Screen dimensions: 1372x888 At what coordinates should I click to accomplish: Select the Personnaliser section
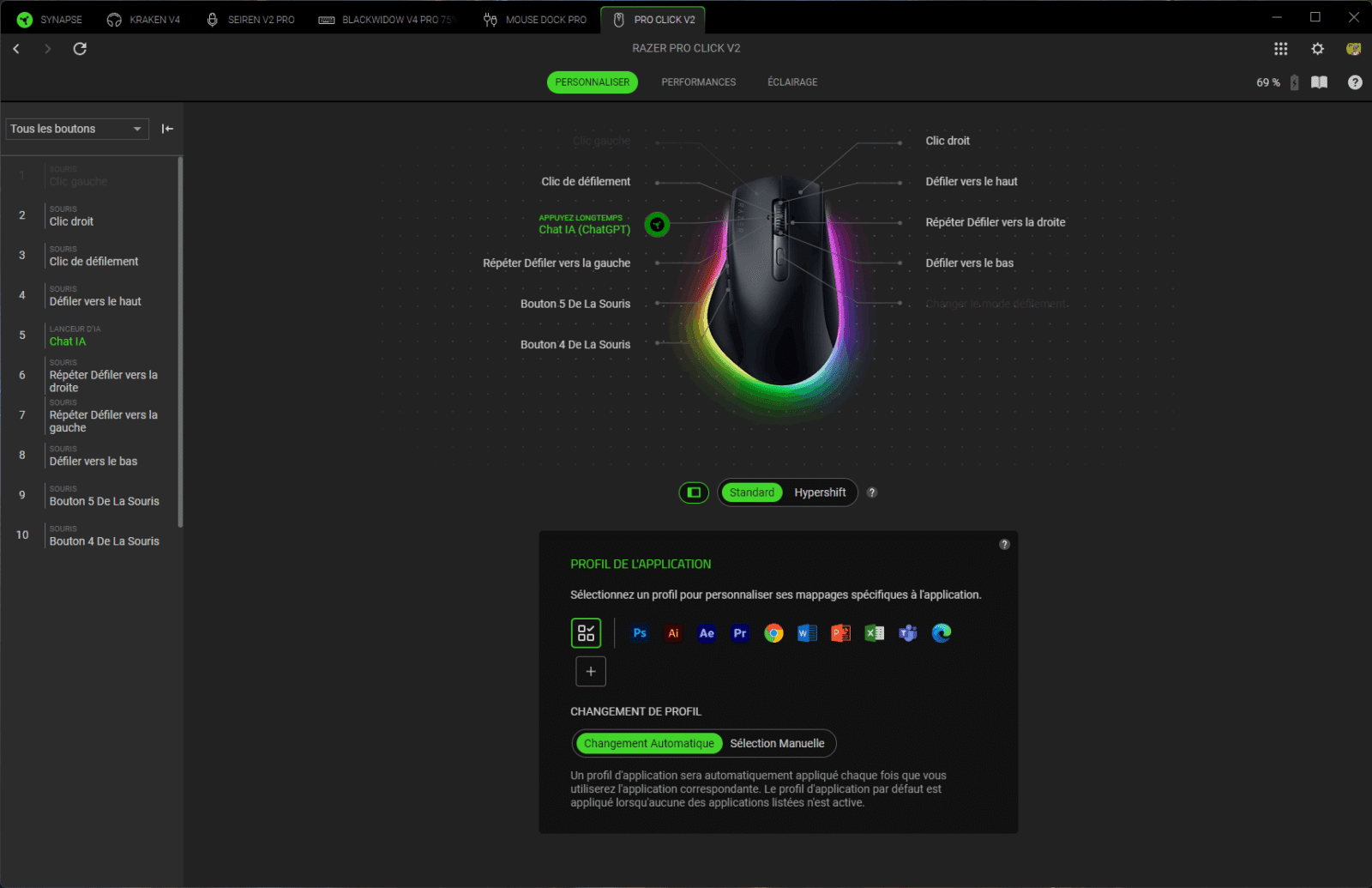[x=592, y=82]
